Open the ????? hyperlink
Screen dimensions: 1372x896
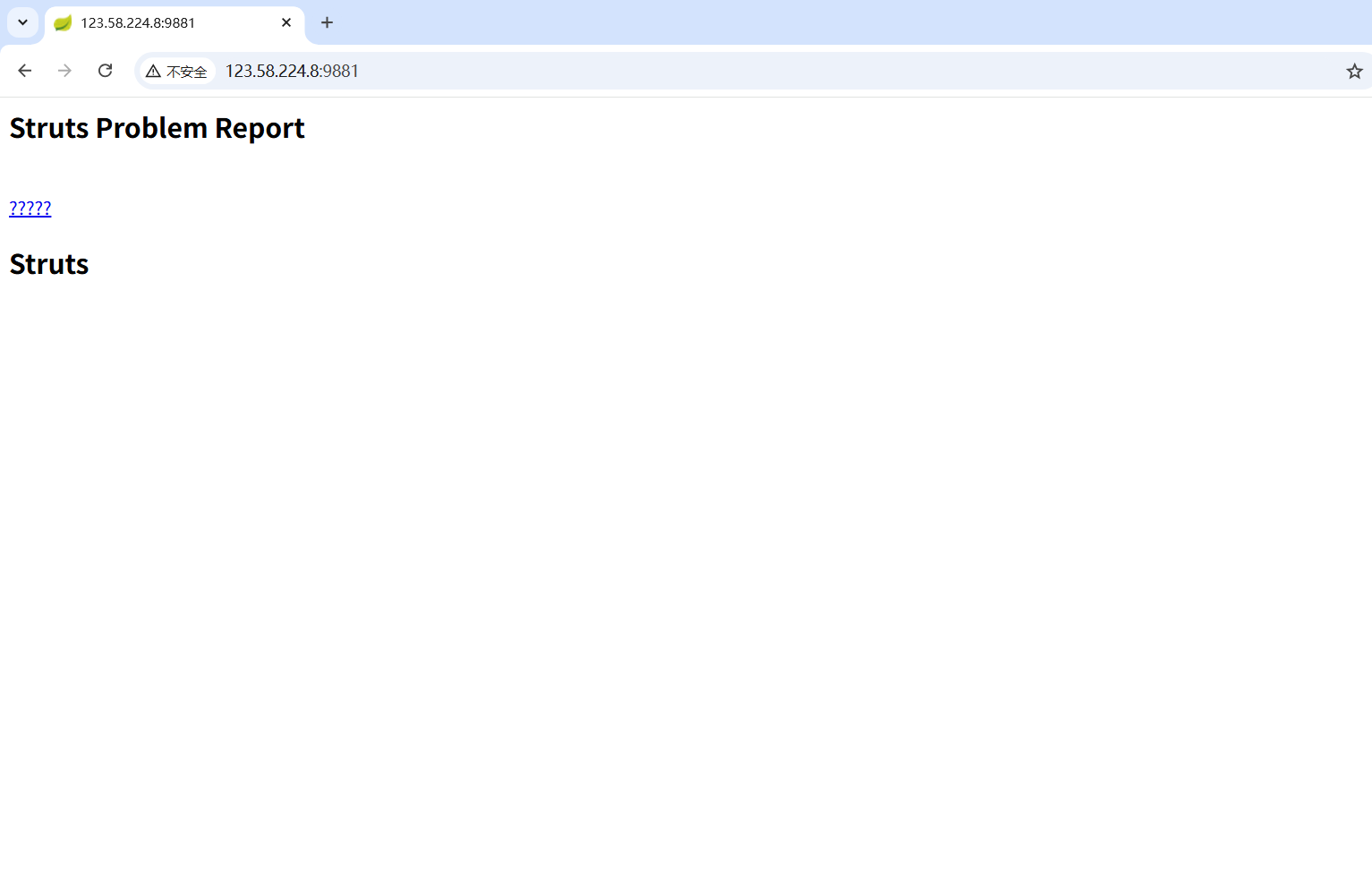[x=30, y=209]
